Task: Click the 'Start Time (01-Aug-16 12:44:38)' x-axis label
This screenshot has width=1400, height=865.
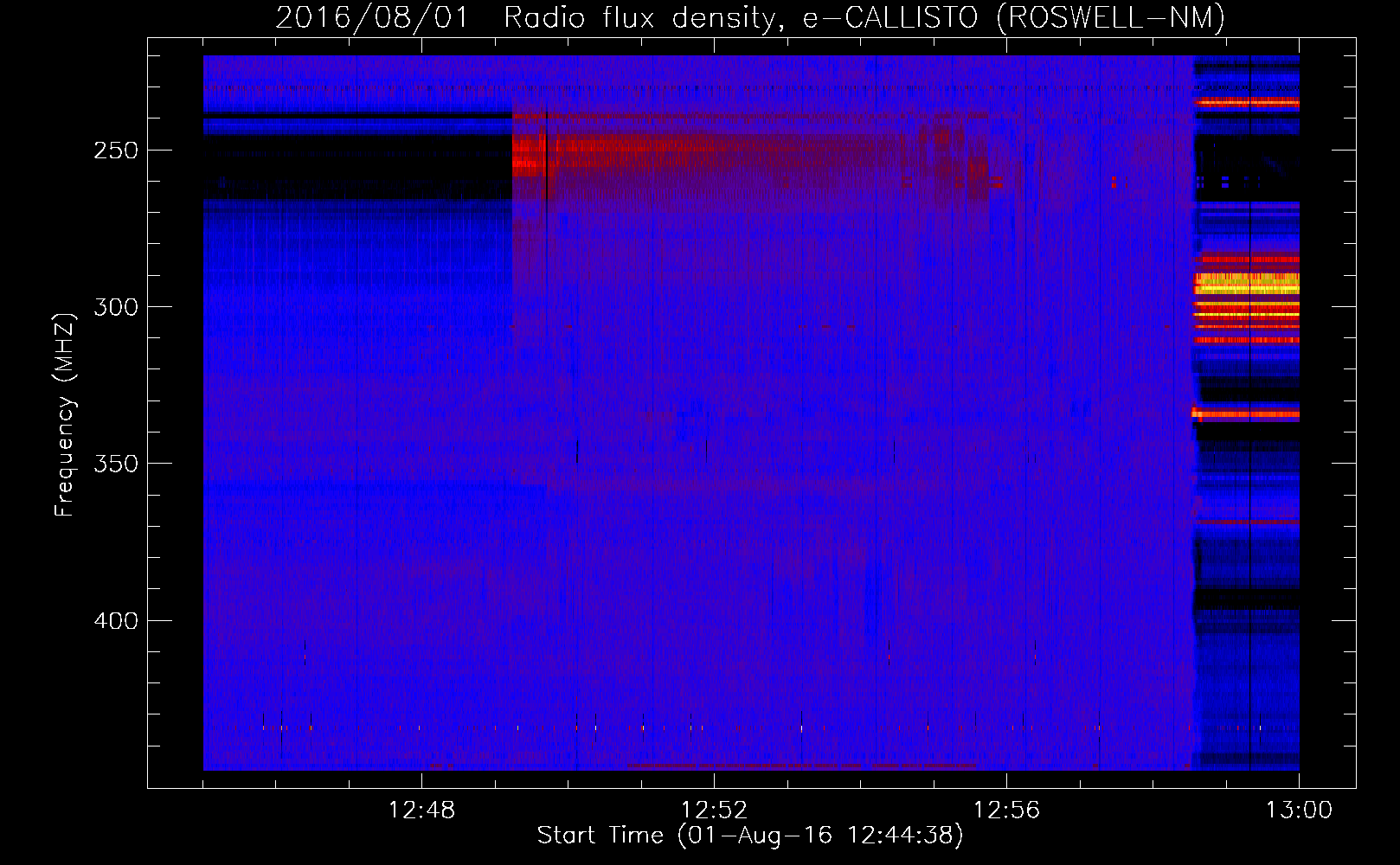Action: [x=750, y=836]
